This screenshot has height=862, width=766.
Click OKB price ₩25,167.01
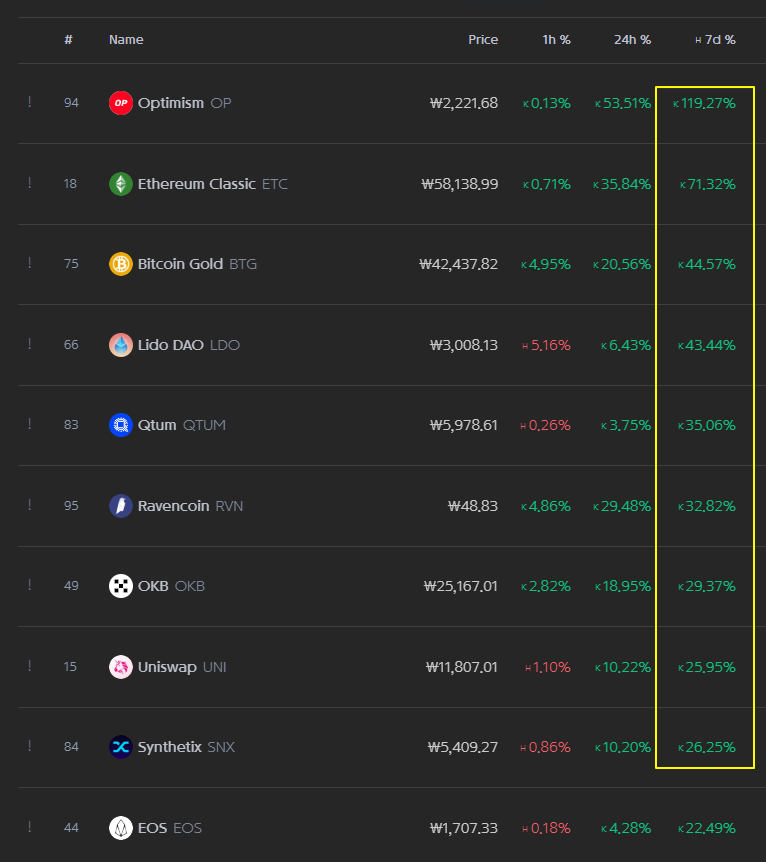(461, 586)
